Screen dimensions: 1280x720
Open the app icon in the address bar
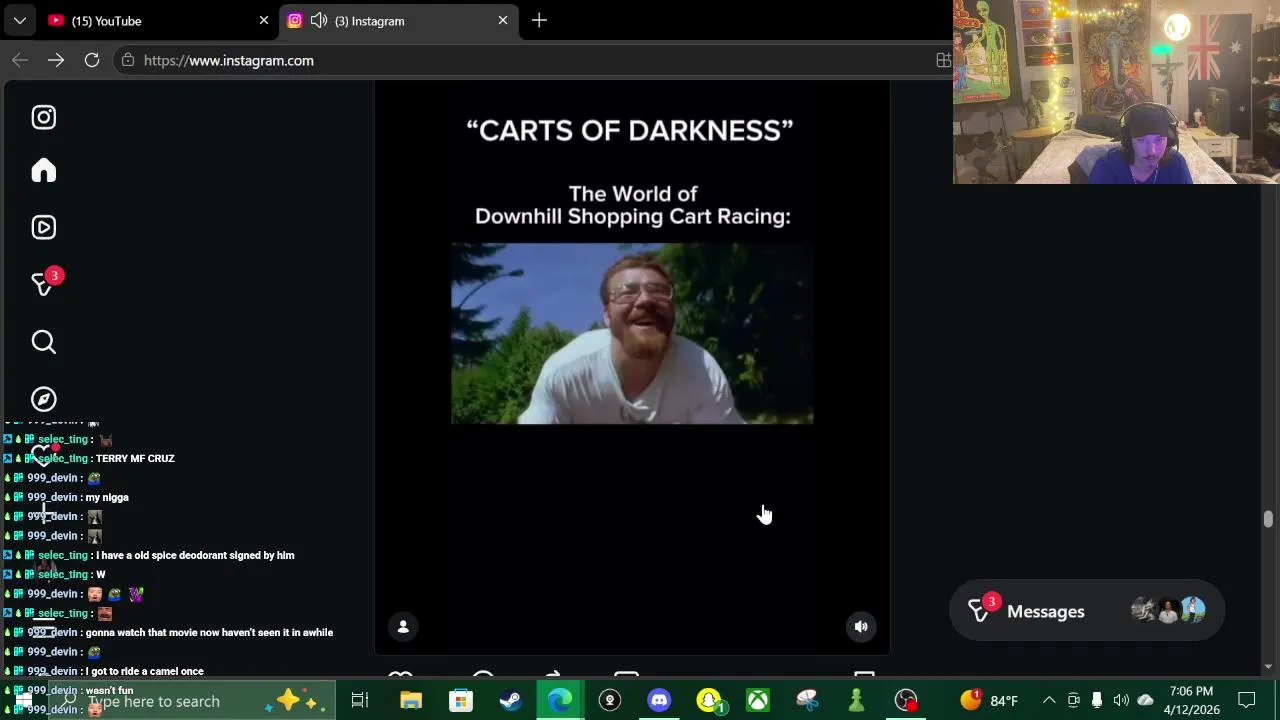[942, 60]
